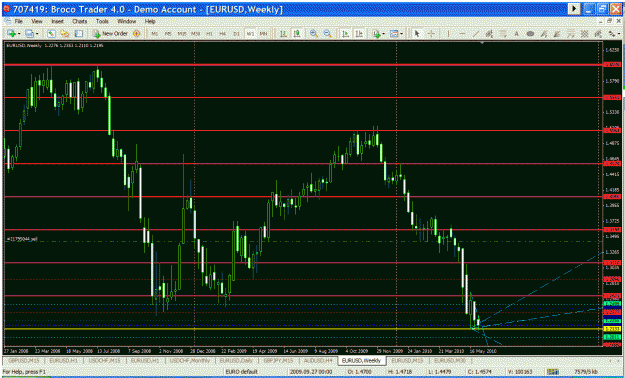Open the Indicators list icon

coord(376,34)
